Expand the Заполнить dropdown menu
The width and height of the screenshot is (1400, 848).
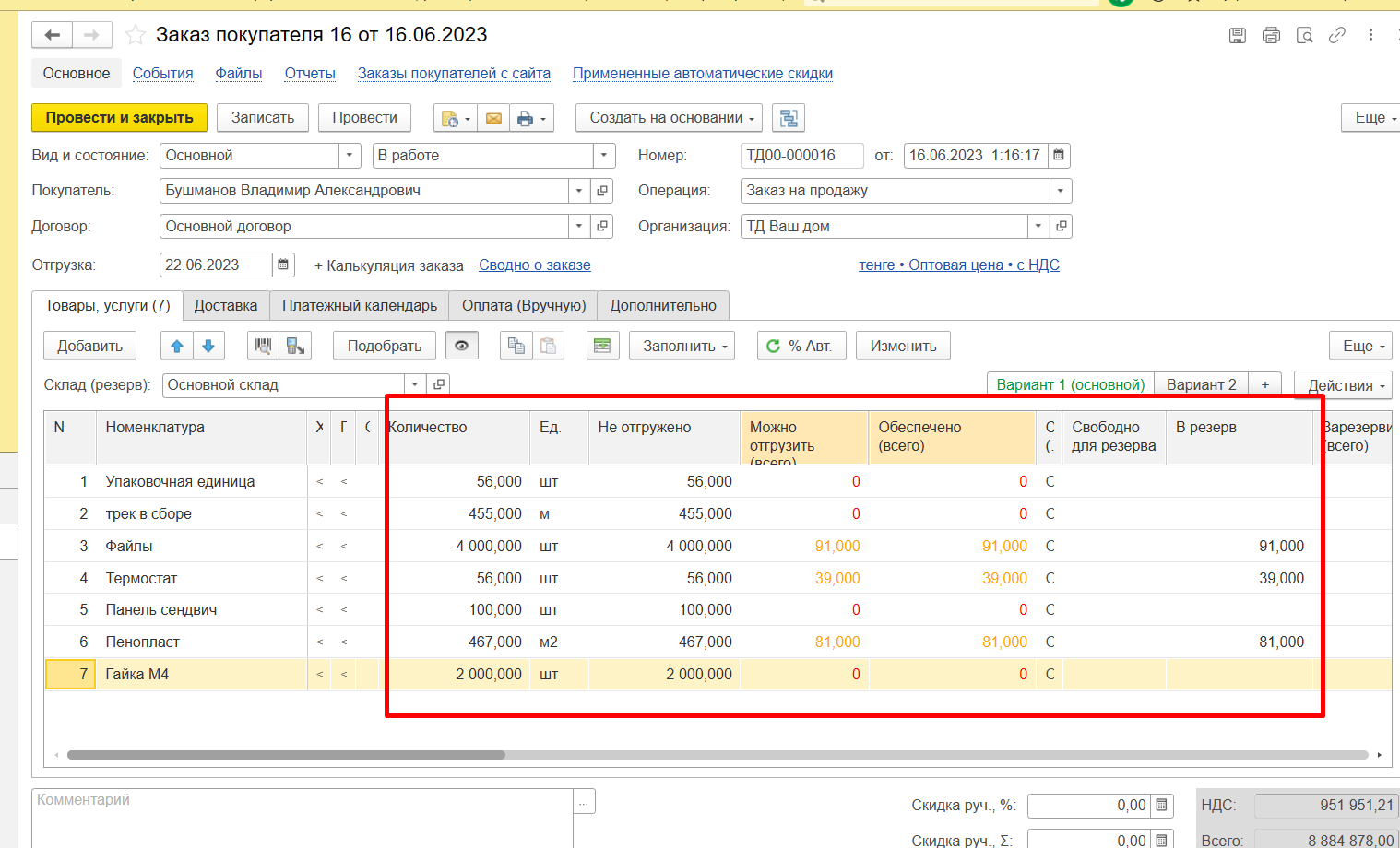[x=682, y=346]
